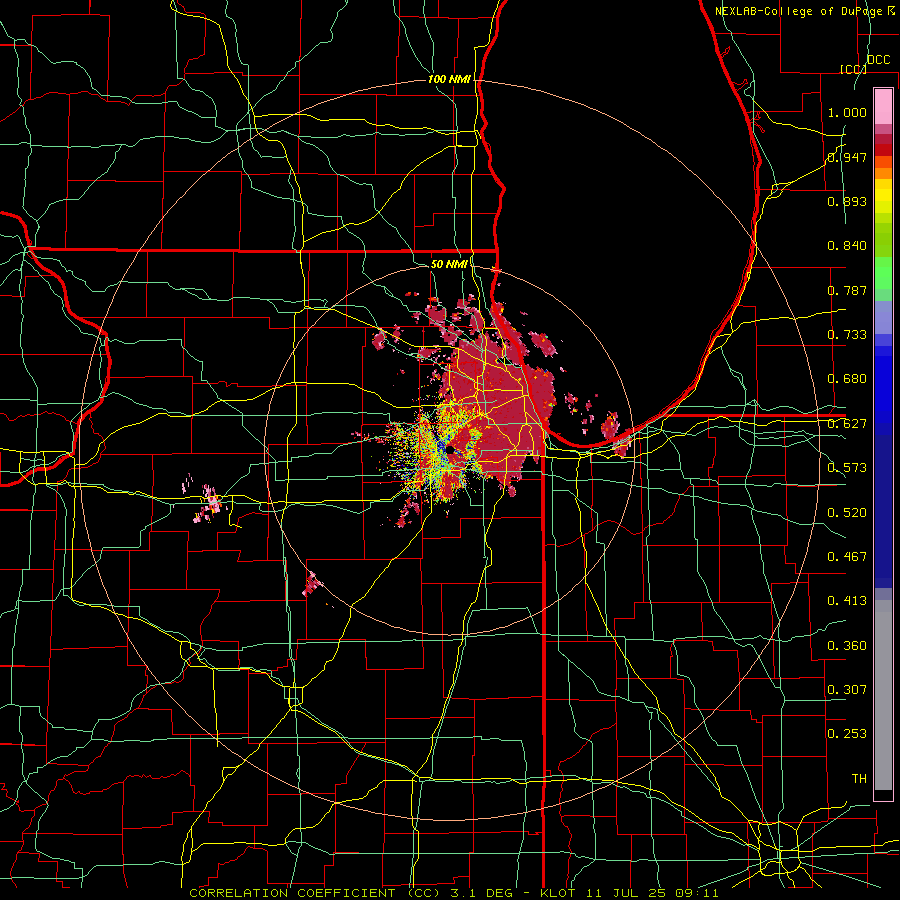This screenshot has height=900, width=900.
Task: Click the "50 NMI" range ring label
Action: tap(449, 264)
